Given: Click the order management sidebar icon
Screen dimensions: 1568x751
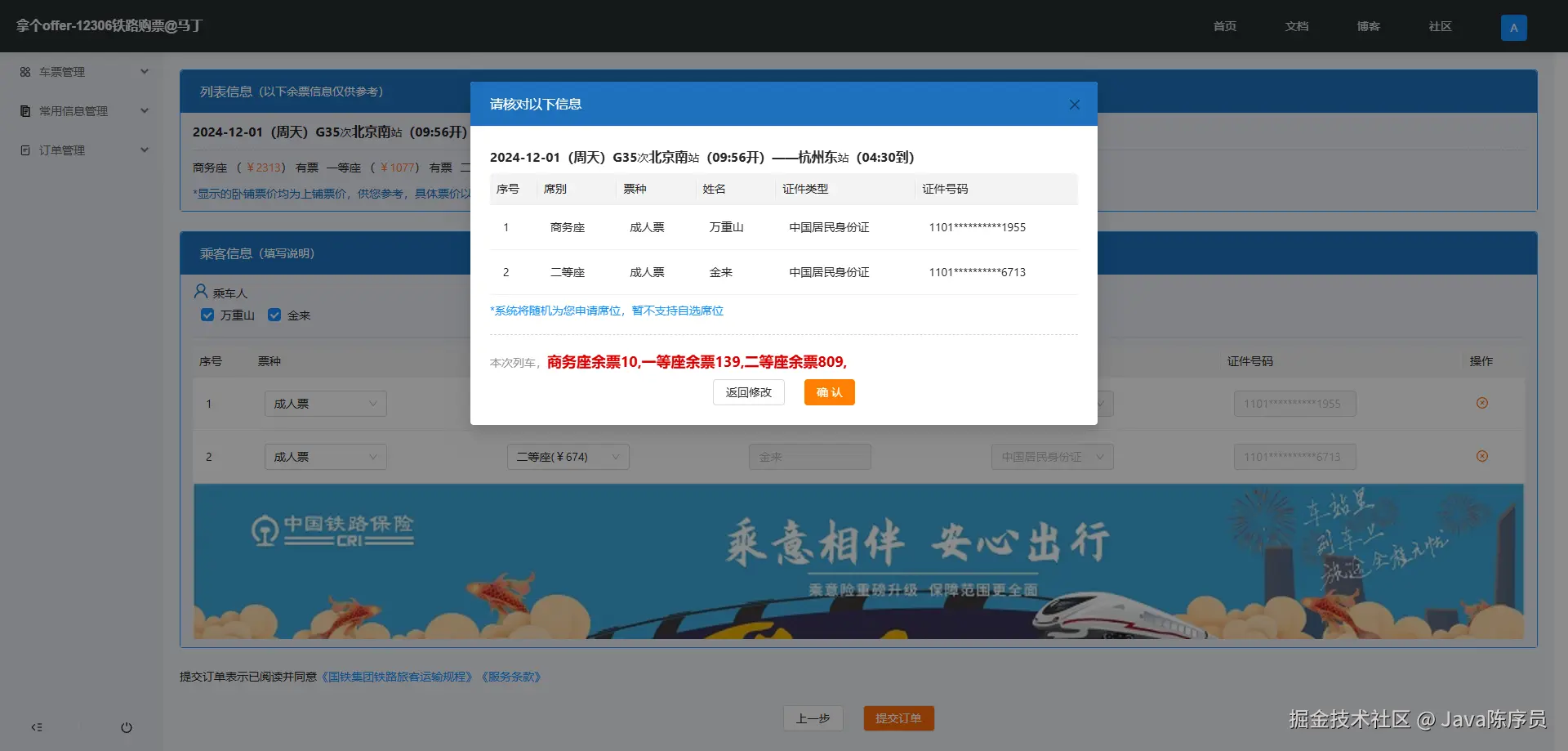Looking at the screenshot, I should (25, 150).
